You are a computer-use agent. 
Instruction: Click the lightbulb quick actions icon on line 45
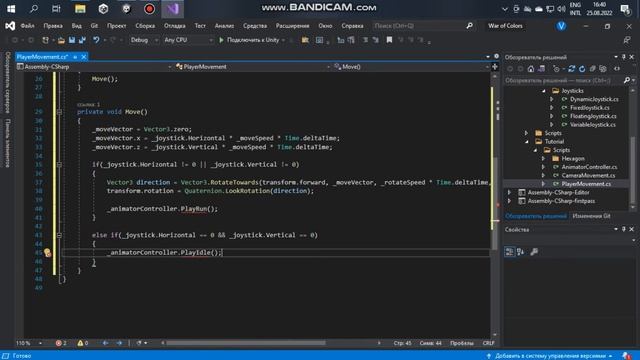click(47, 253)
